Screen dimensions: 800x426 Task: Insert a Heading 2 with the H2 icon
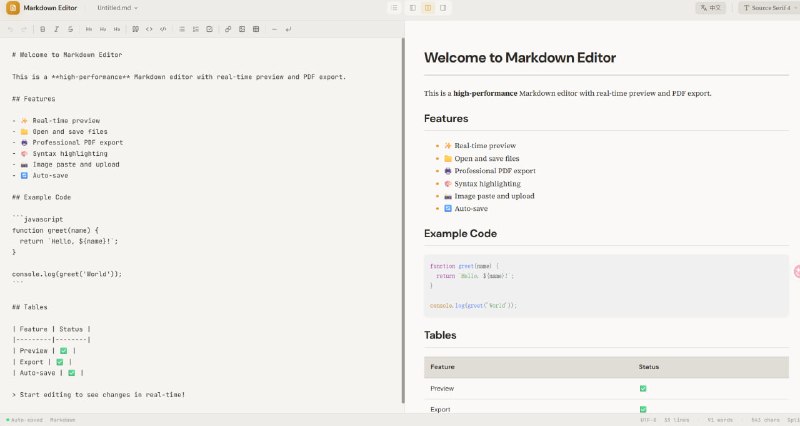103,29
